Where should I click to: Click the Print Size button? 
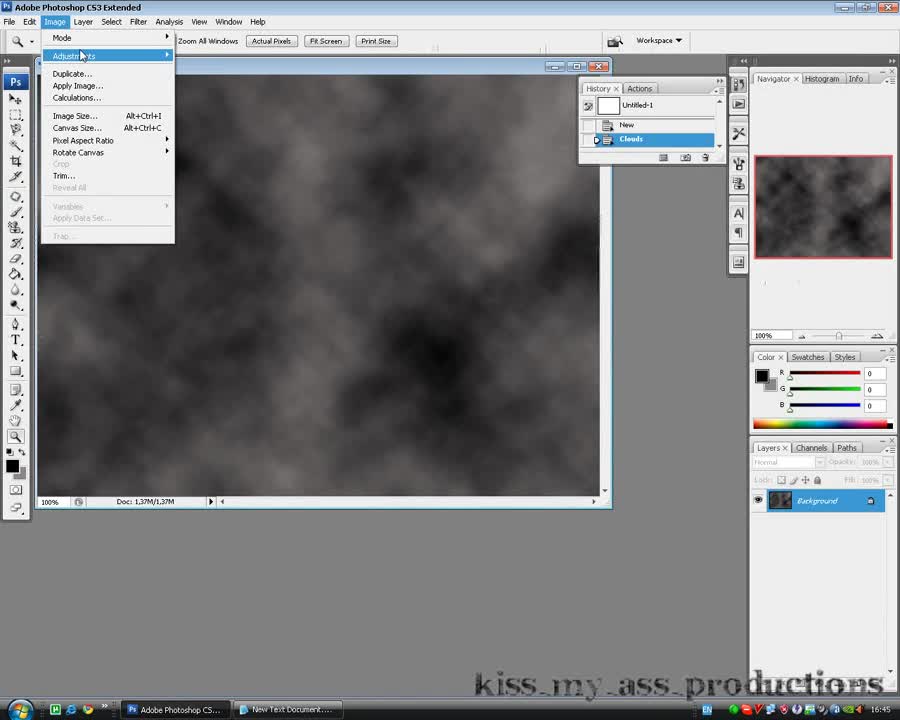tap(376, 41)
